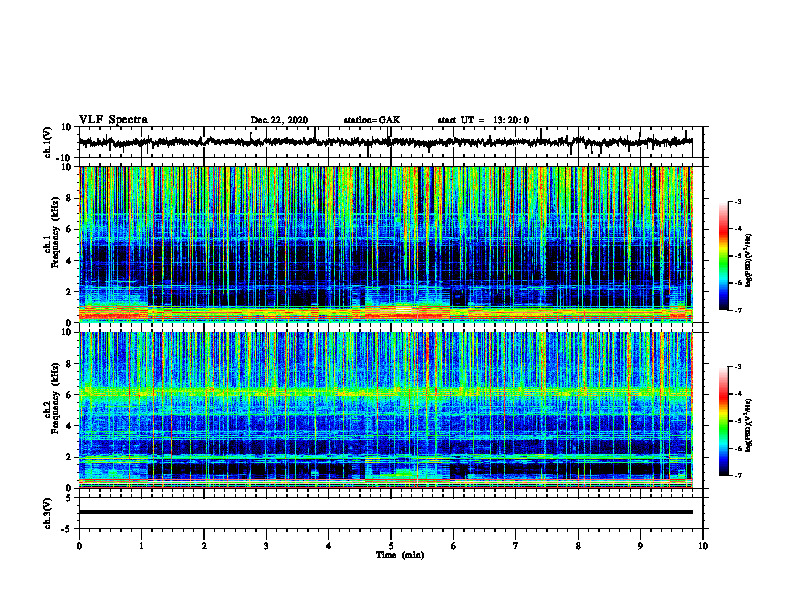
Task: Click the '-7' label on ch.1 color bar
Action: pyautogui.click(x=738, y=310)
